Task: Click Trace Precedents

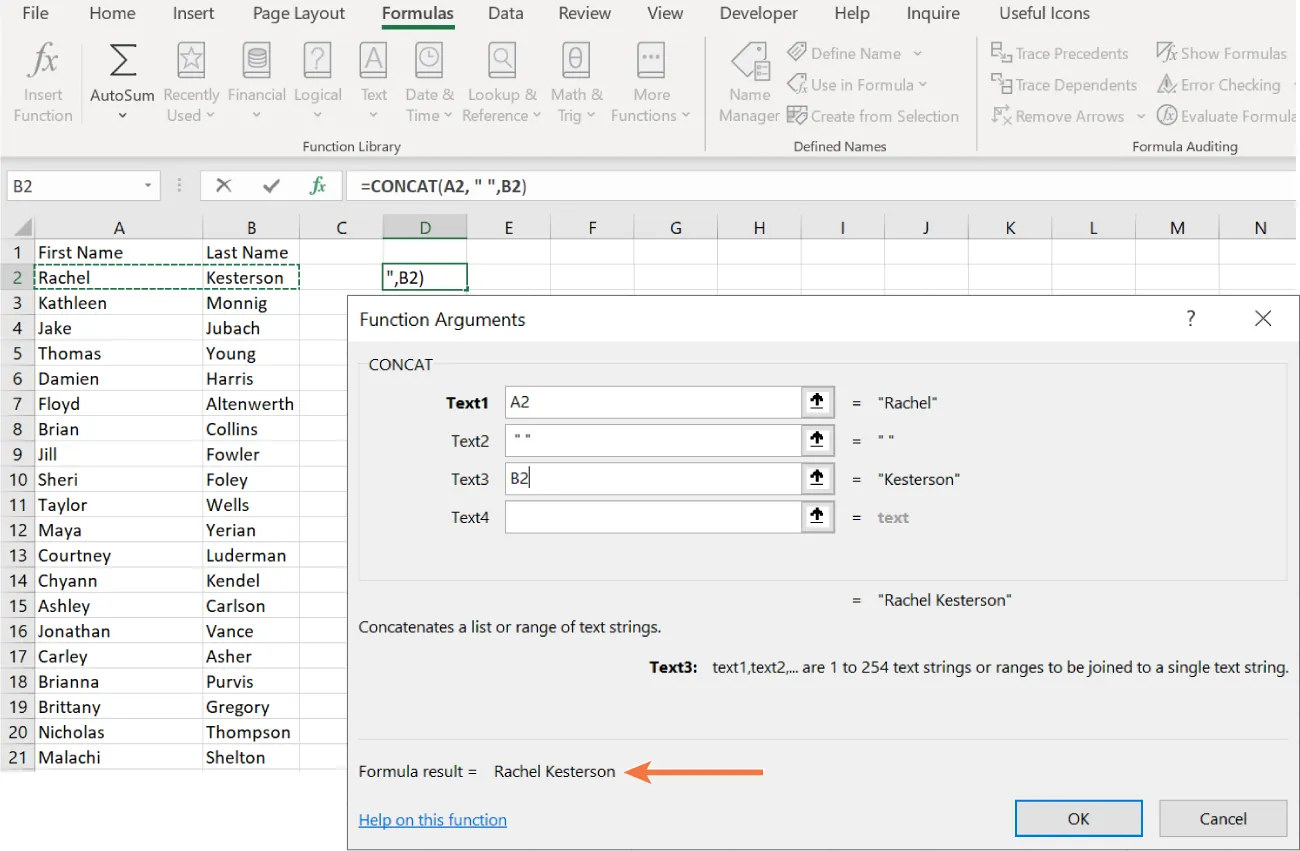Action: click(1059, 52)
